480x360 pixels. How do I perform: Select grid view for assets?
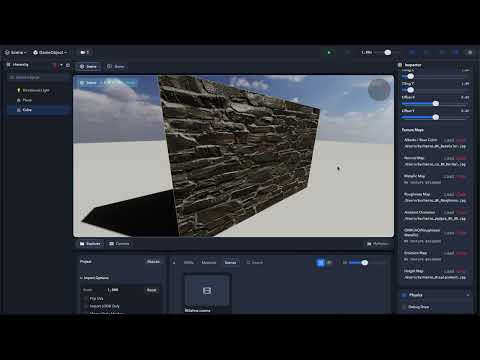pos(320,263)
